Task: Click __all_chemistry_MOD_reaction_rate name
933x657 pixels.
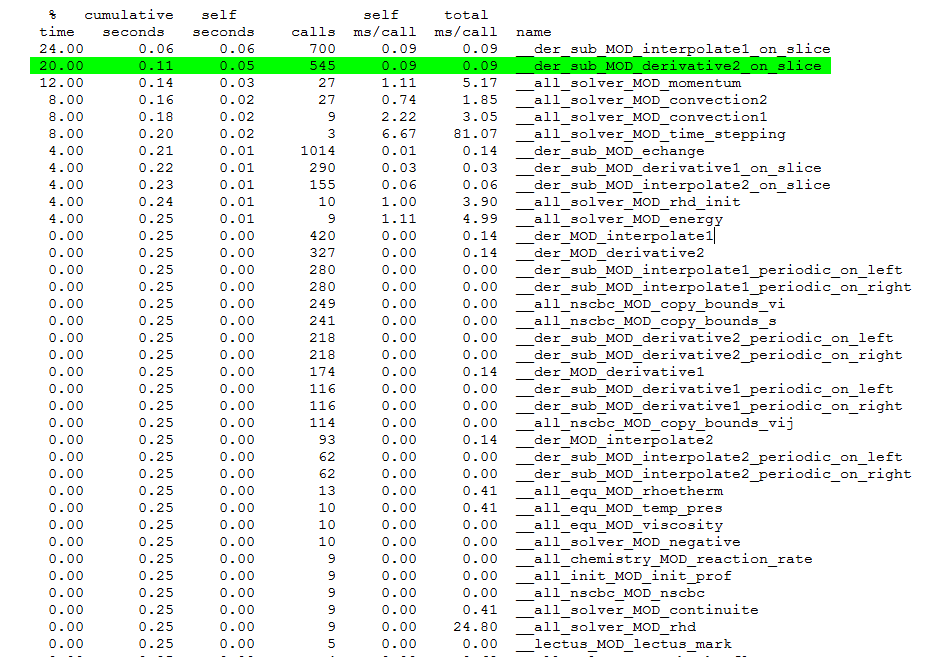Action: coord(664,559)
